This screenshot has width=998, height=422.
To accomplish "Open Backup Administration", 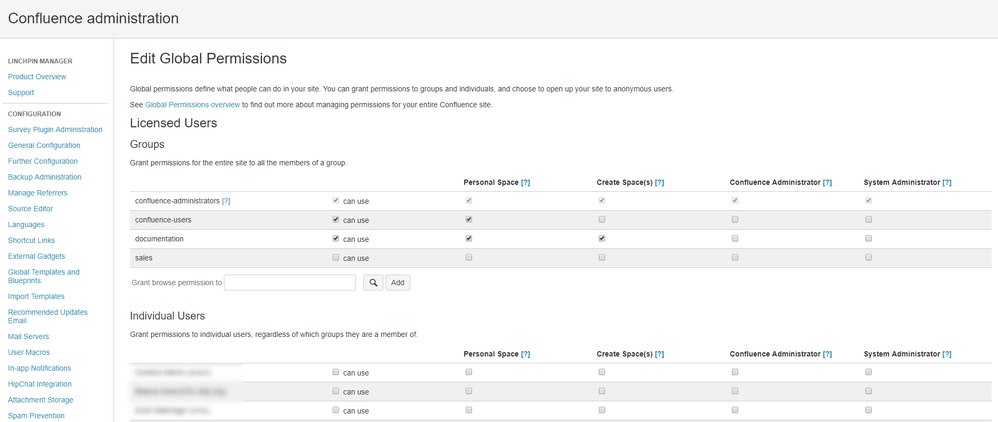I will (x=45, y=178).
